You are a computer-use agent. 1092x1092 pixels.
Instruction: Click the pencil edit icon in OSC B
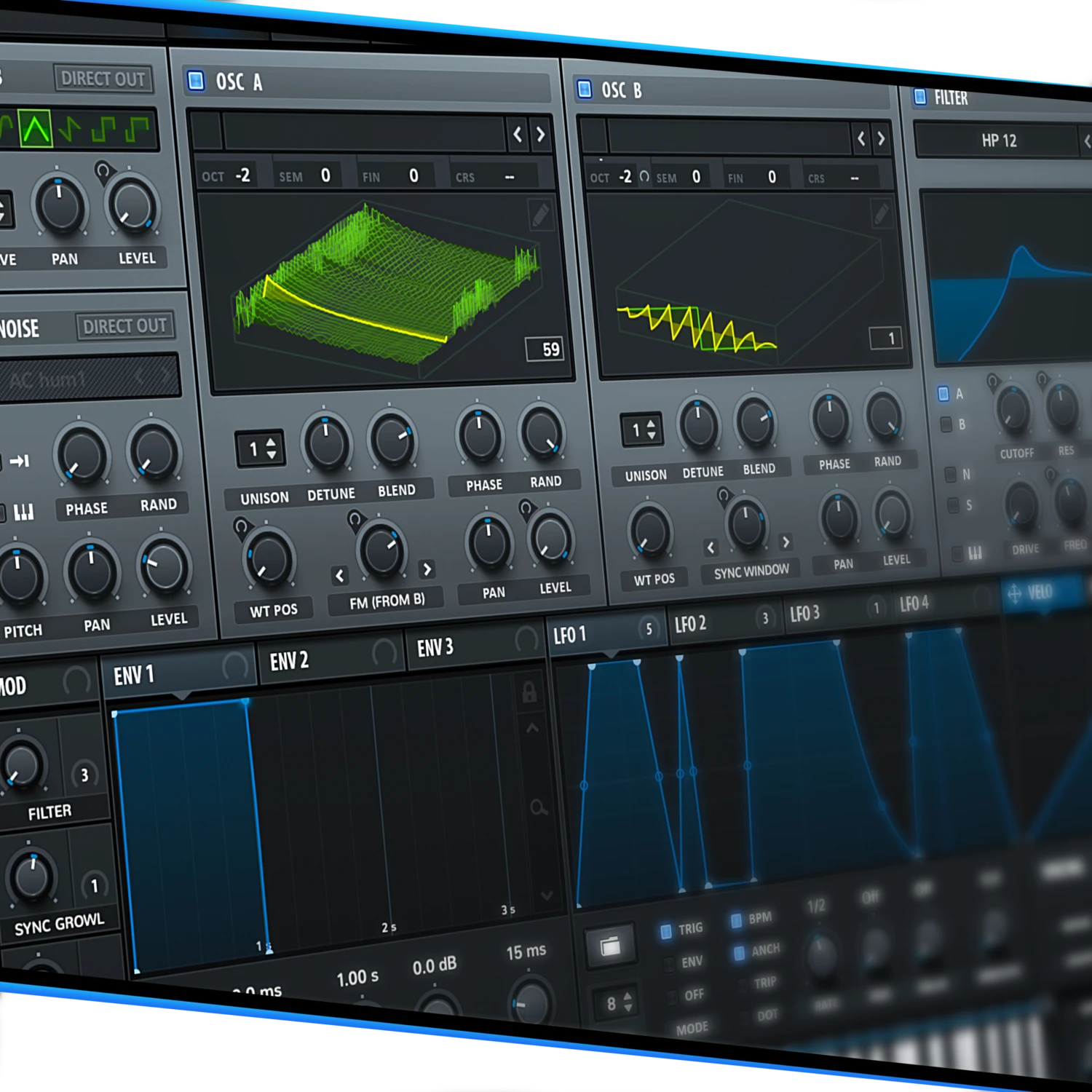click(881, 214)
